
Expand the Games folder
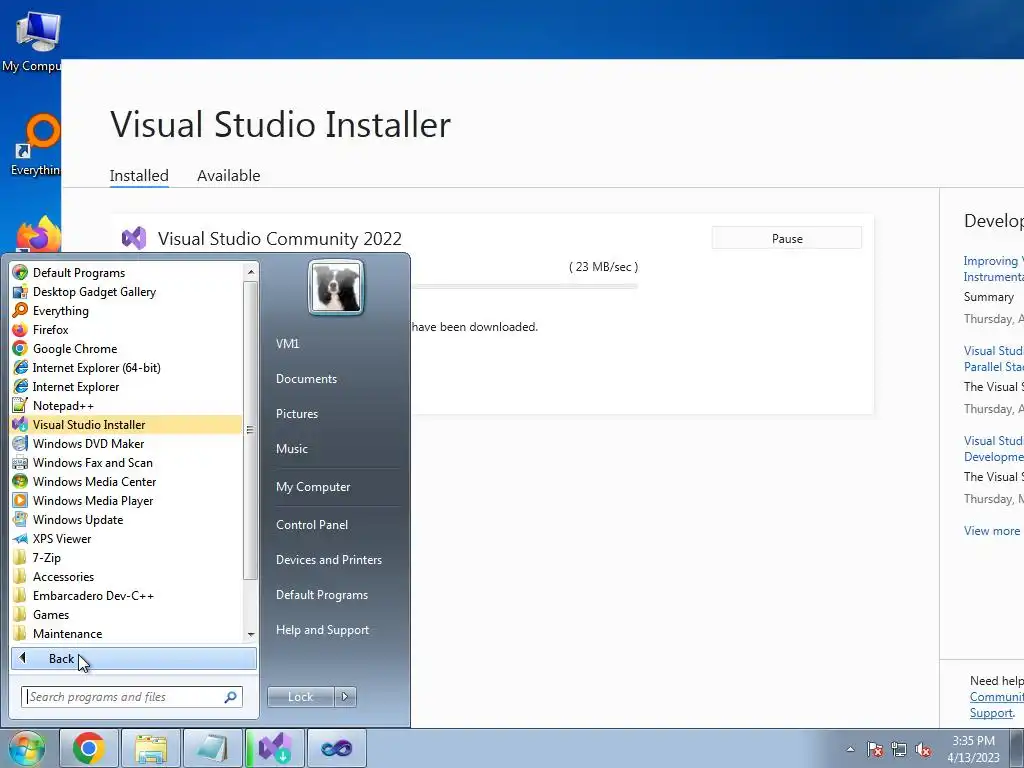126,614
